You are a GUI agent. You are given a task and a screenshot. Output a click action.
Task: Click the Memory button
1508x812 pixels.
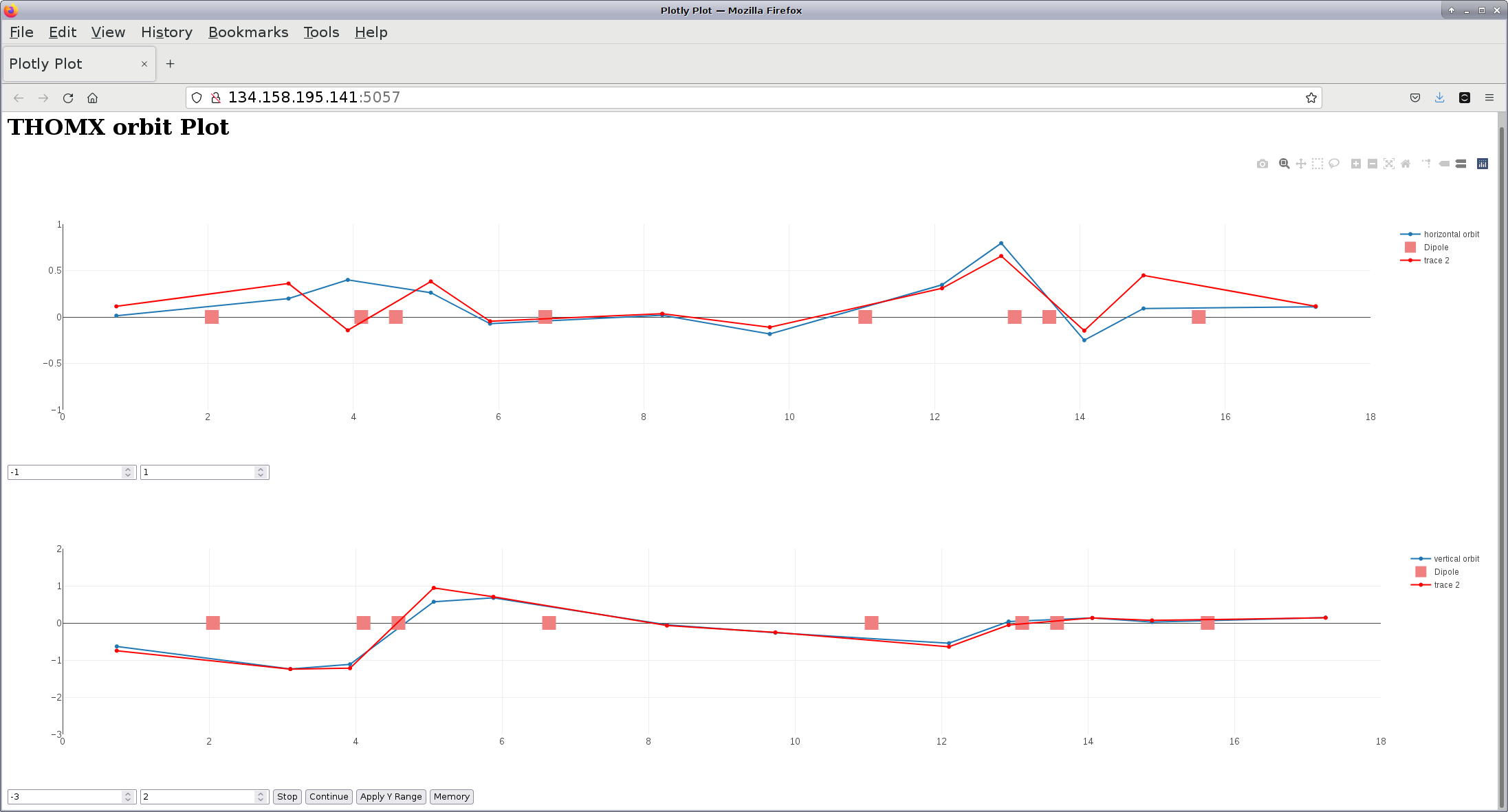[x=451, y=797]
